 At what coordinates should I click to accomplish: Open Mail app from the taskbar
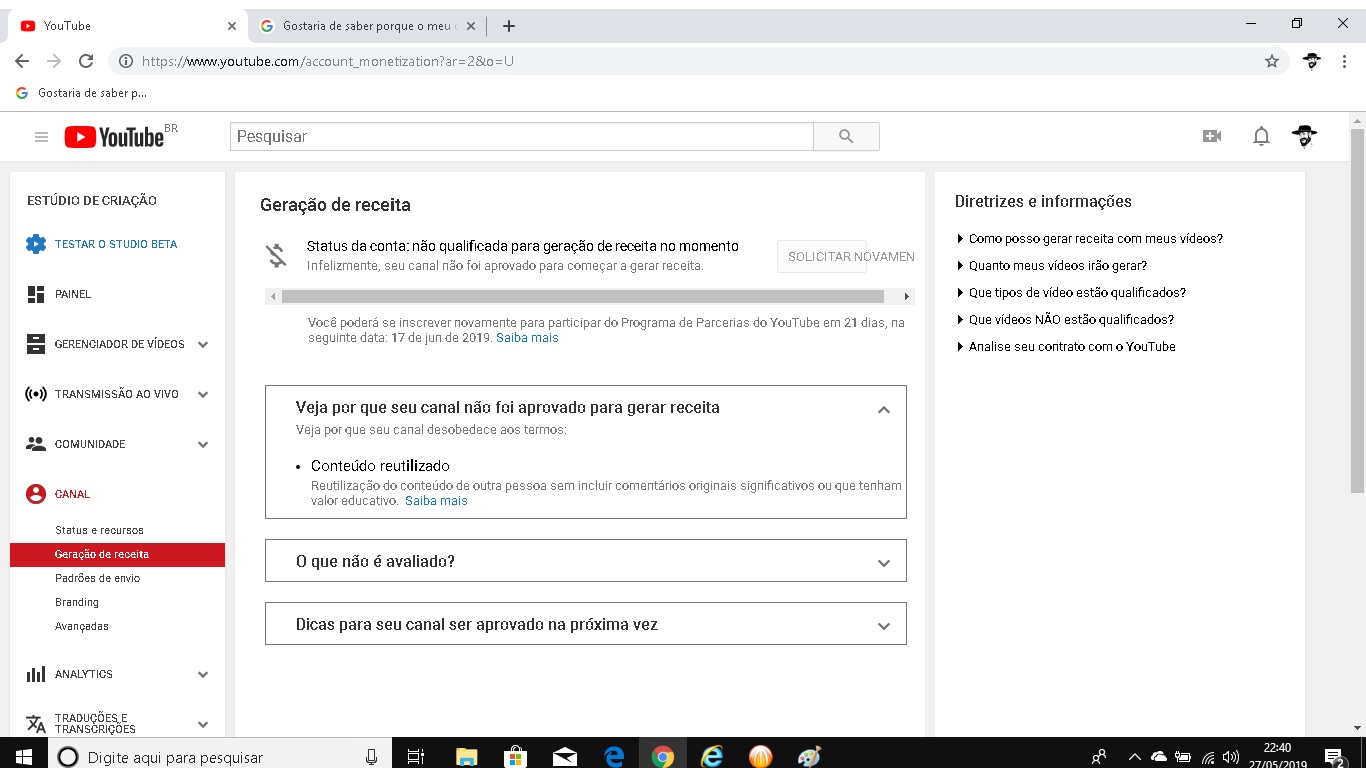(x=564, y=757)
